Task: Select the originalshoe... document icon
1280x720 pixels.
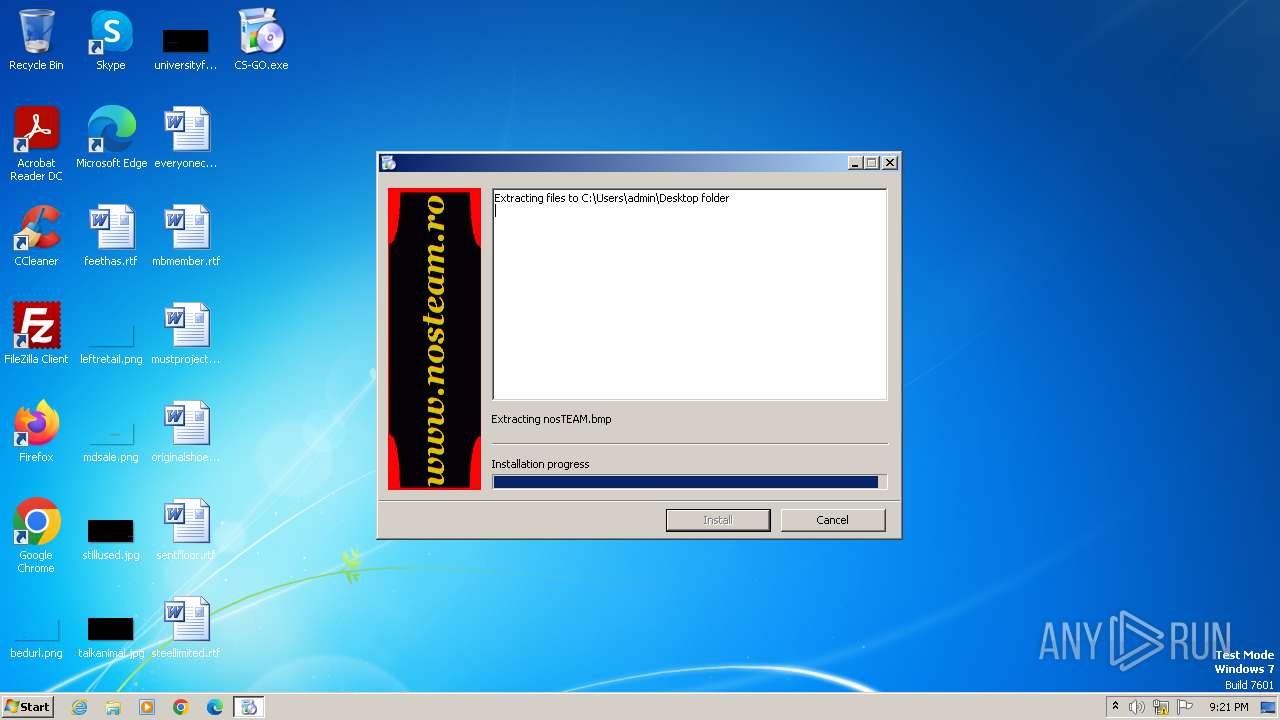Action: click(x=186, y=432)
